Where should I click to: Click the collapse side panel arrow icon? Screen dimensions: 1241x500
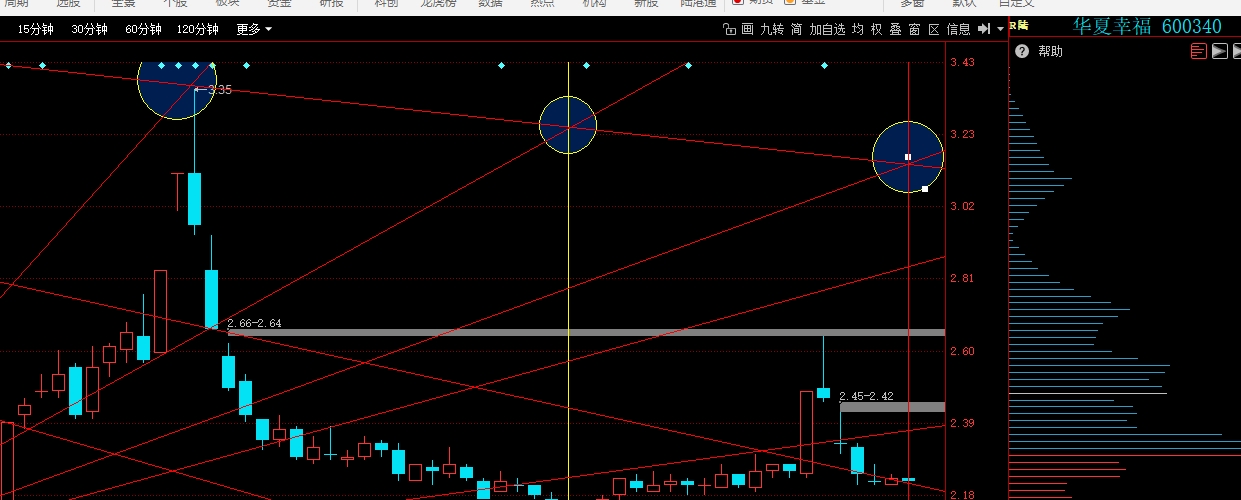[984, 29]
